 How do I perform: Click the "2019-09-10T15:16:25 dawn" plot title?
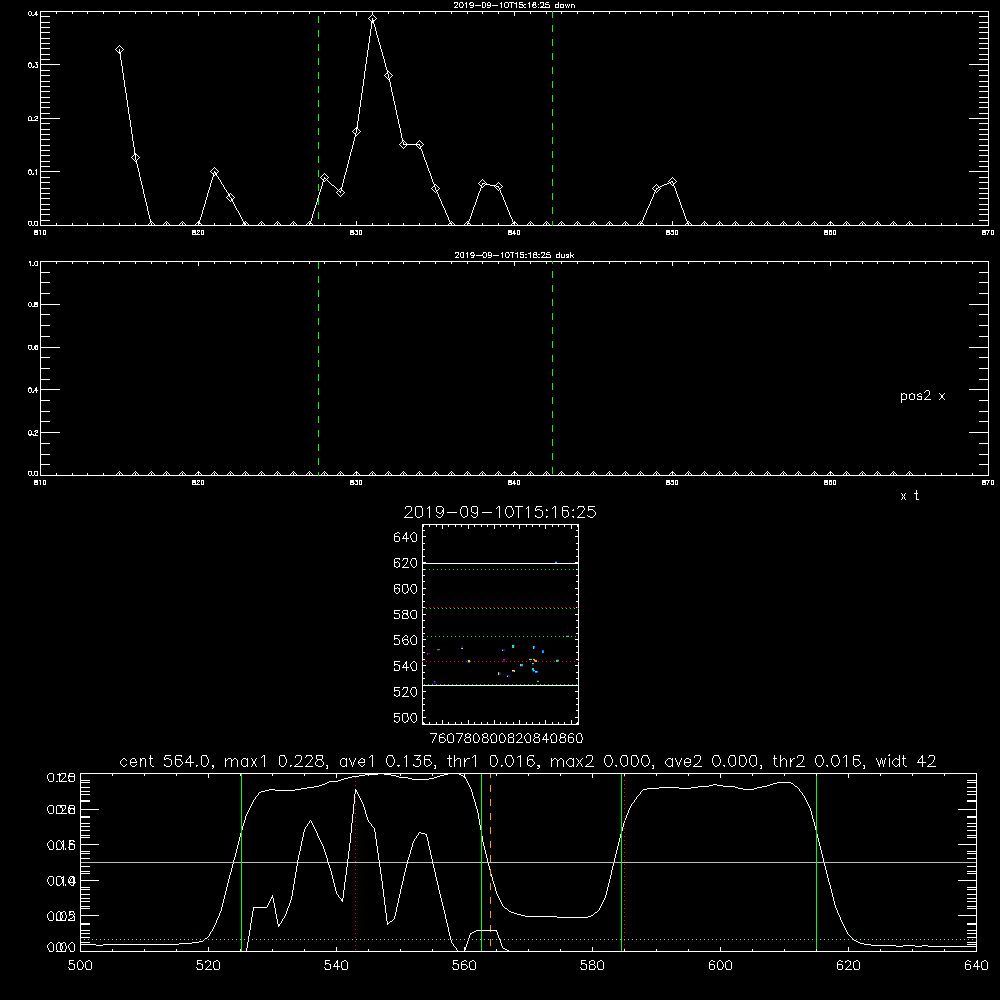click(514, 5)
